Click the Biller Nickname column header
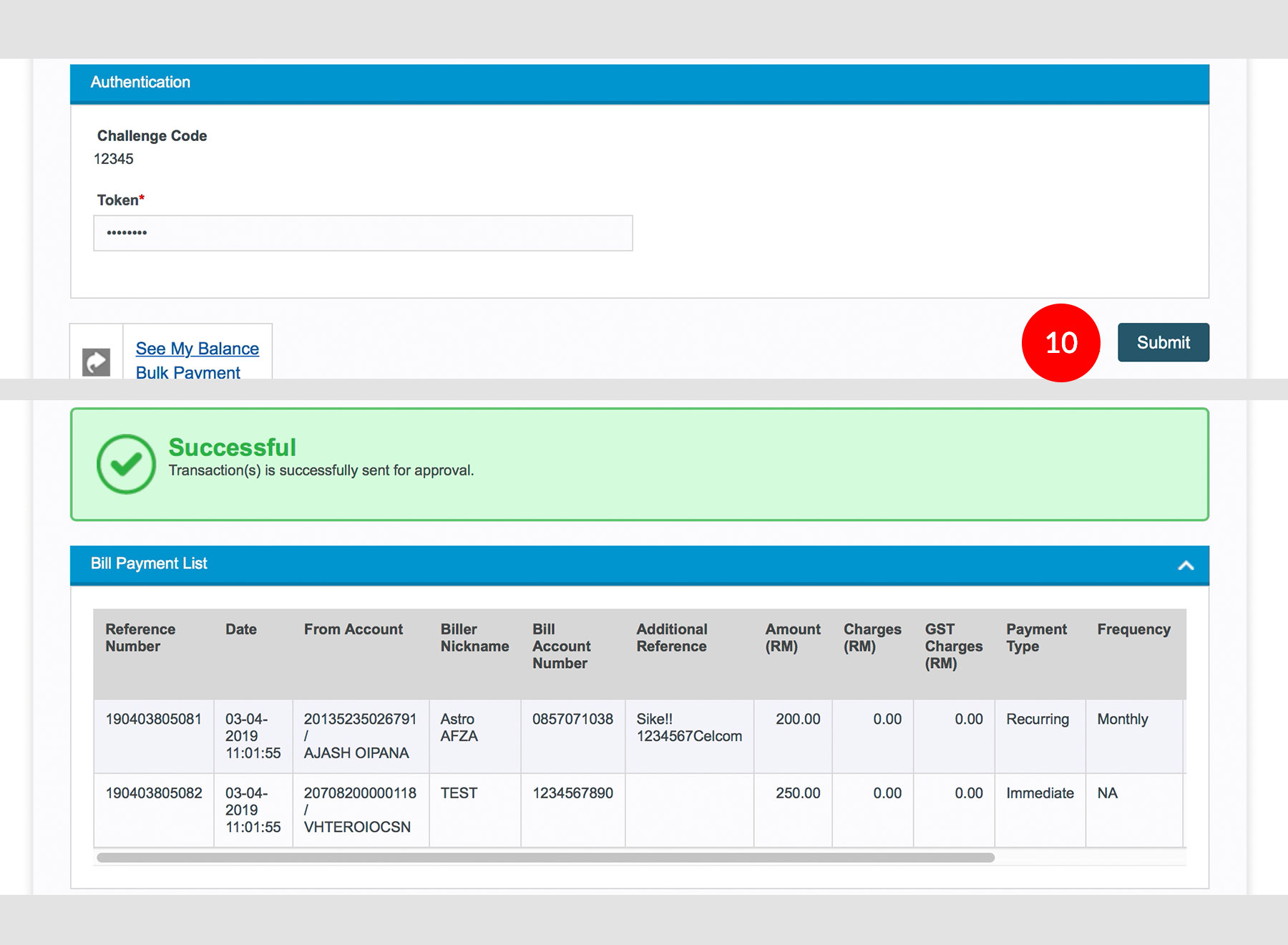Screen dimensions: 1288x945 click(474, 637)
